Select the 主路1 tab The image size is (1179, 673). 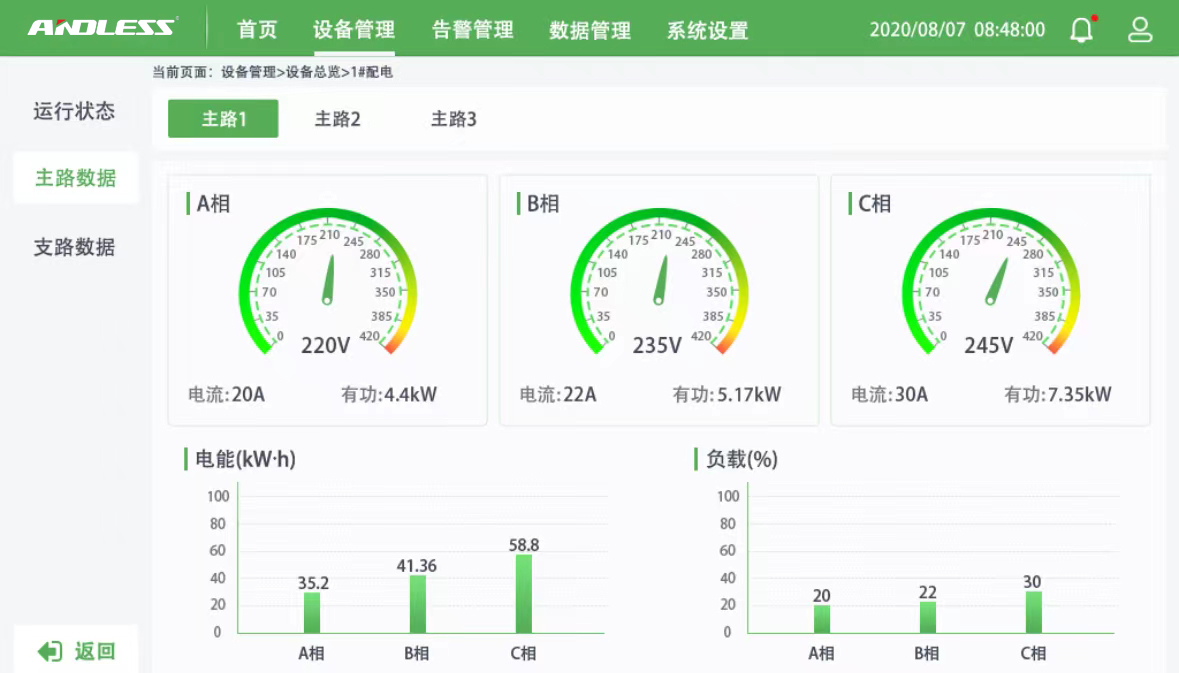(x=223, y=119)
